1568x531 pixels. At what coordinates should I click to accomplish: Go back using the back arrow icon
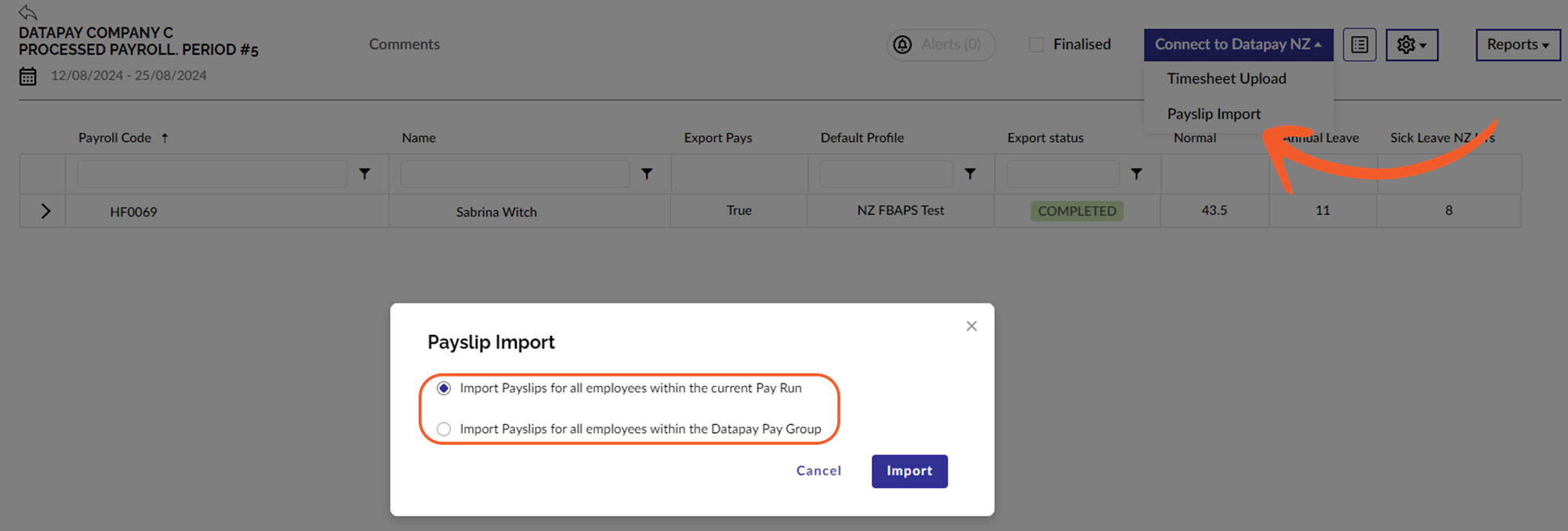(x=27, y=12)
